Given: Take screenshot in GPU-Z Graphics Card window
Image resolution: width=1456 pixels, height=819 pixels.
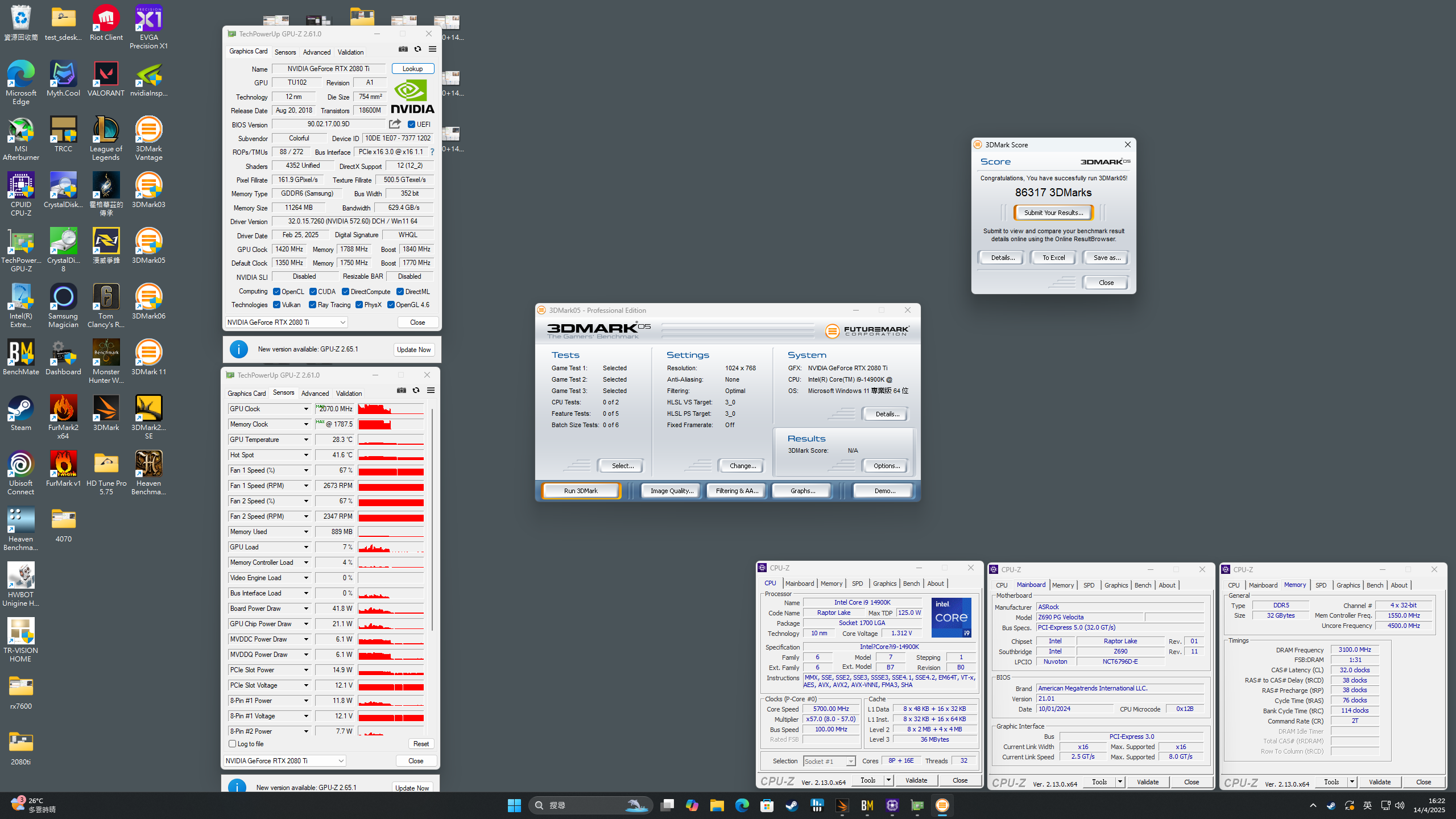Looking at the screenshot, I should [x=403, y=49].
